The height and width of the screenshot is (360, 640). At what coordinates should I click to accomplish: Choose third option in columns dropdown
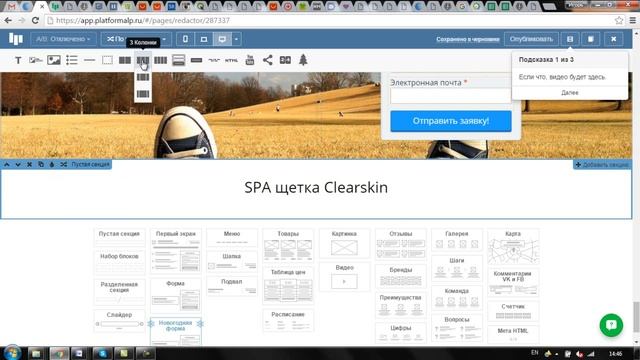coord(143,94)
